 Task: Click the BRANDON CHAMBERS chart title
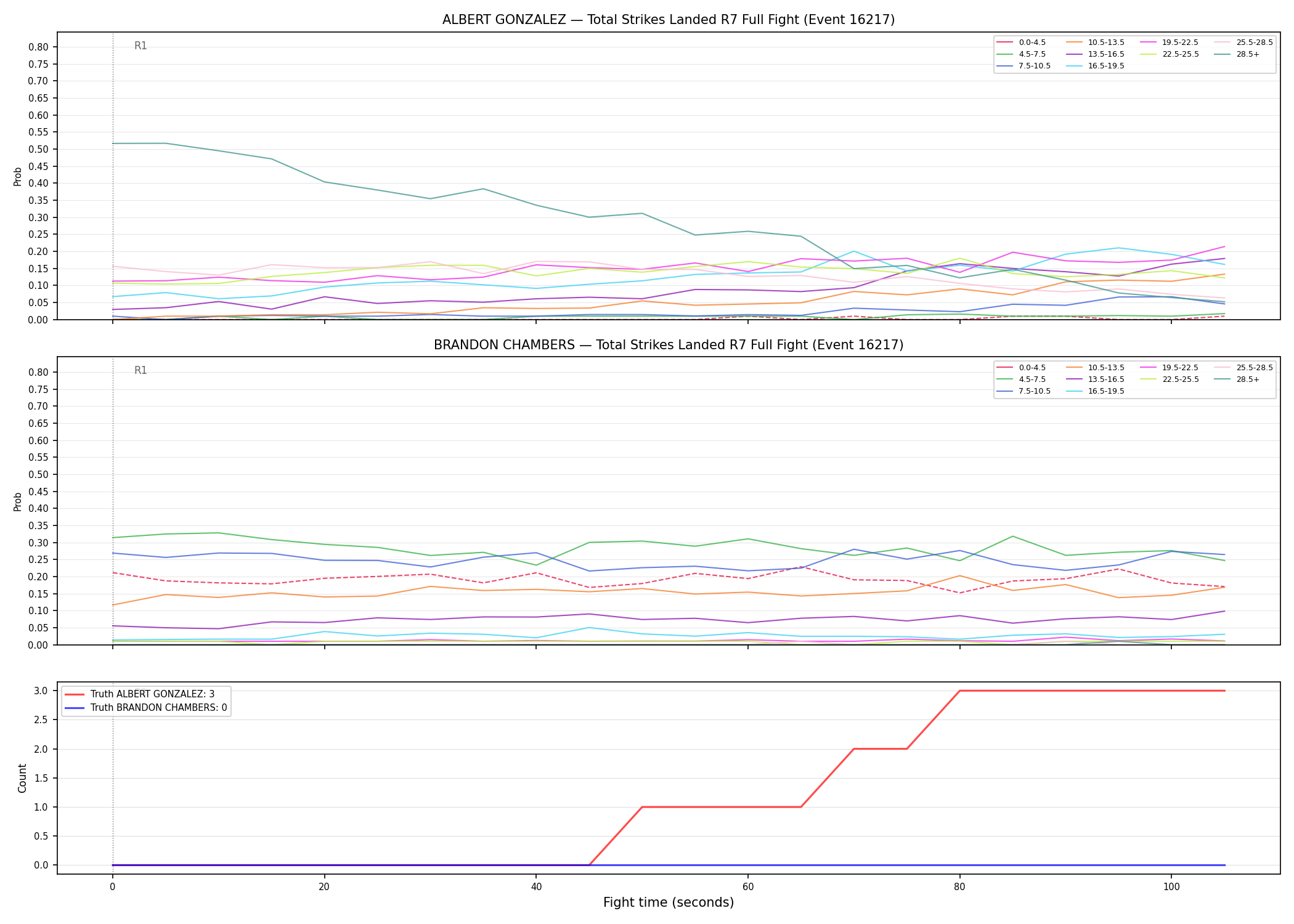tap(669, 345)
